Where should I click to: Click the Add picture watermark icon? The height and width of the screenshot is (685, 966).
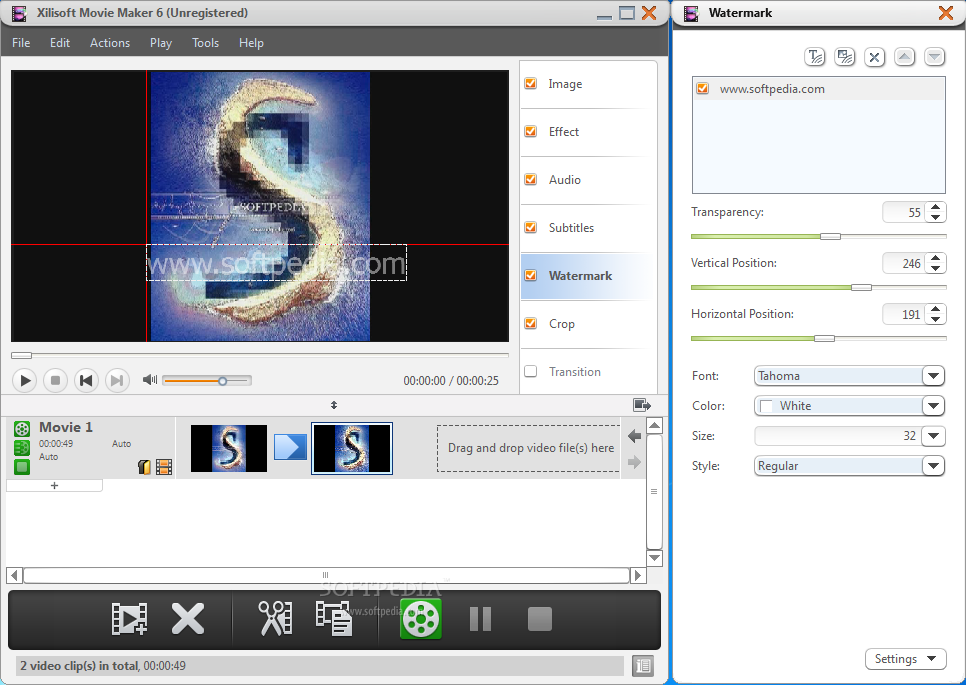click(844, 57)
